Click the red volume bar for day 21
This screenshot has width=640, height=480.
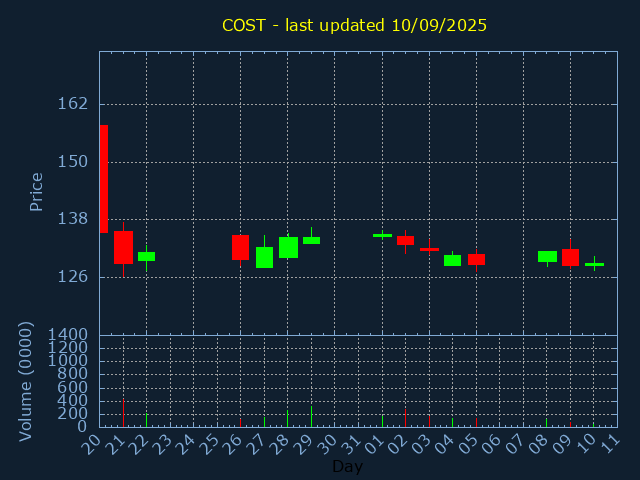pos(123,413)
